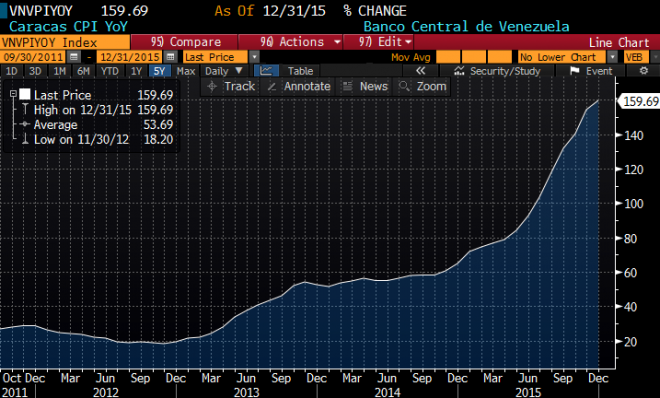Image resolution: width=660 pixels, height=398 pixels.
Task: Open Security/Study chart icon button
Action: pyautogui.click(x=498, y=71)
